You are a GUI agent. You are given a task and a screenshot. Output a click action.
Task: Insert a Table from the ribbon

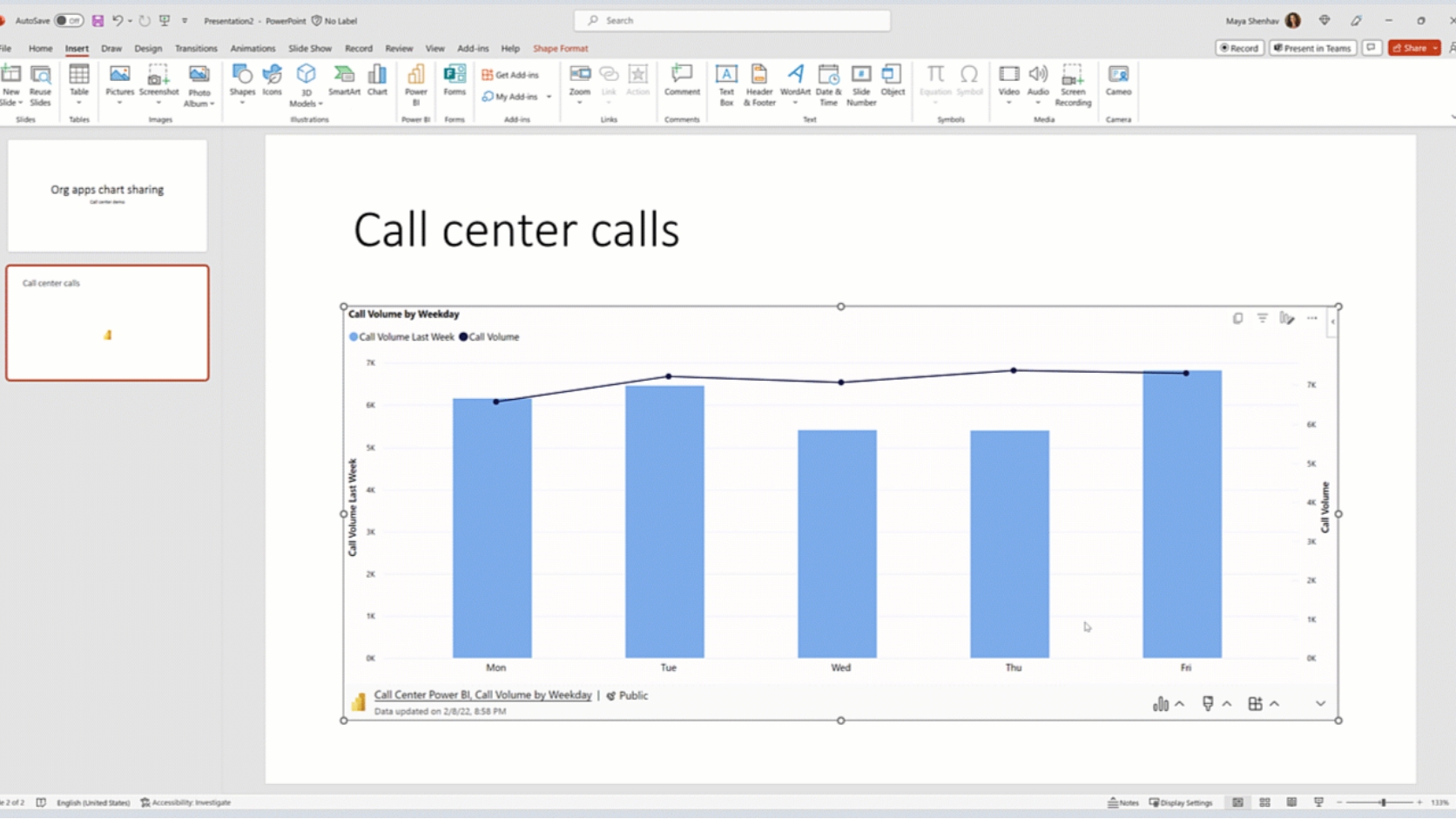79,84
